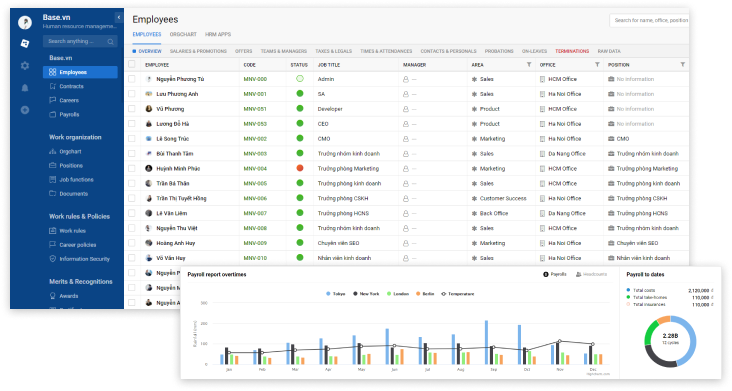Viewport: 732px width, 391px height.
Task: Switch payroll report to Headcounts
Action: 591,274
